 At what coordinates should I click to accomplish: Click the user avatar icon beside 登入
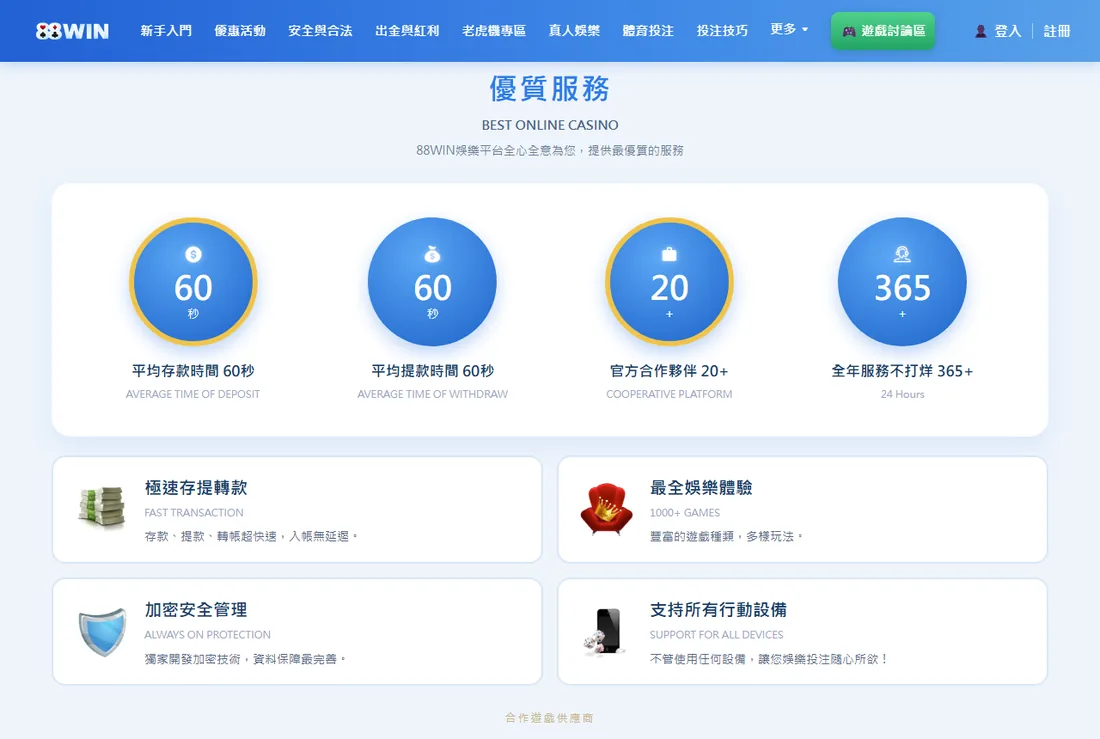coord(981,31)
